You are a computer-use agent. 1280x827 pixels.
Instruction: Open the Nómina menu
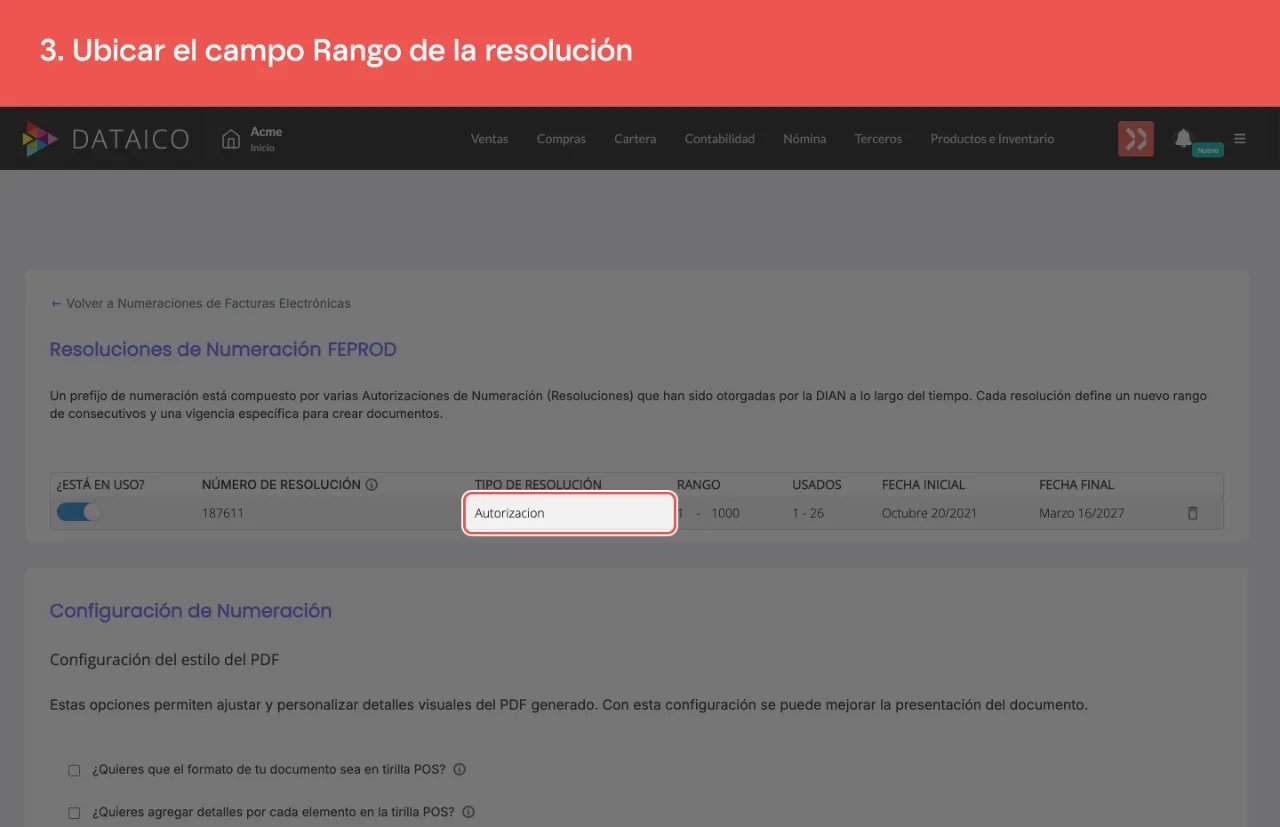805,139
